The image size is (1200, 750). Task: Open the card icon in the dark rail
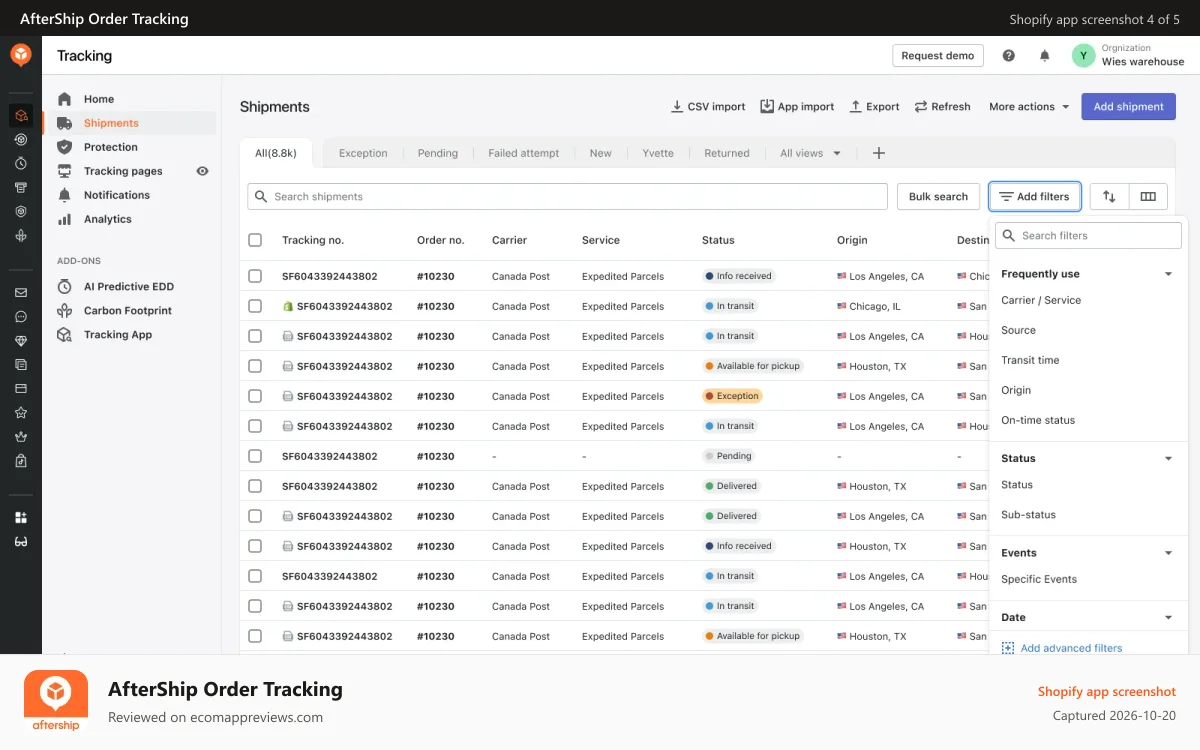(x=21, y=388)
